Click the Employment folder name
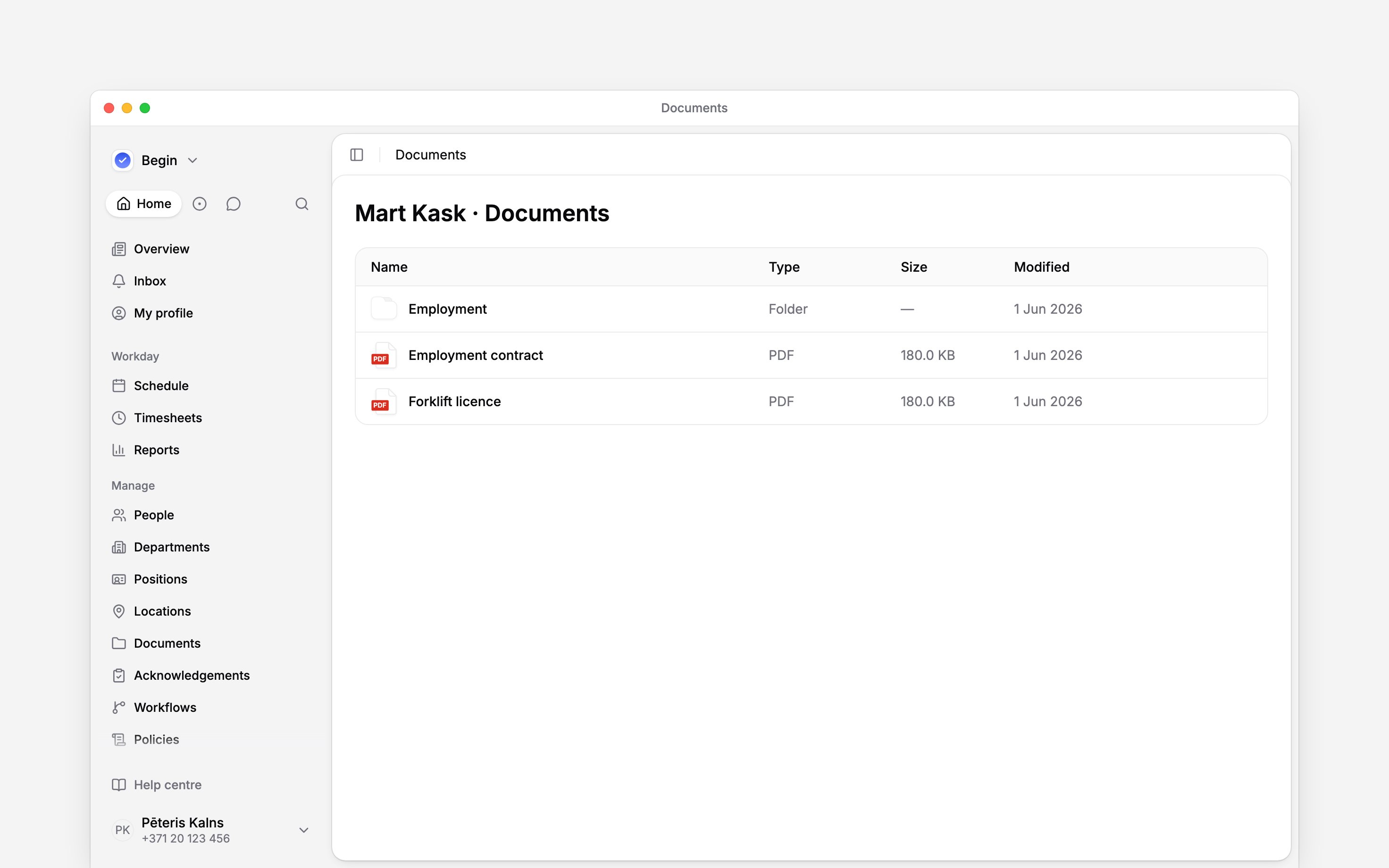Screen dimensions: 1389x868 pyautogui.click(x=447, y=309)
